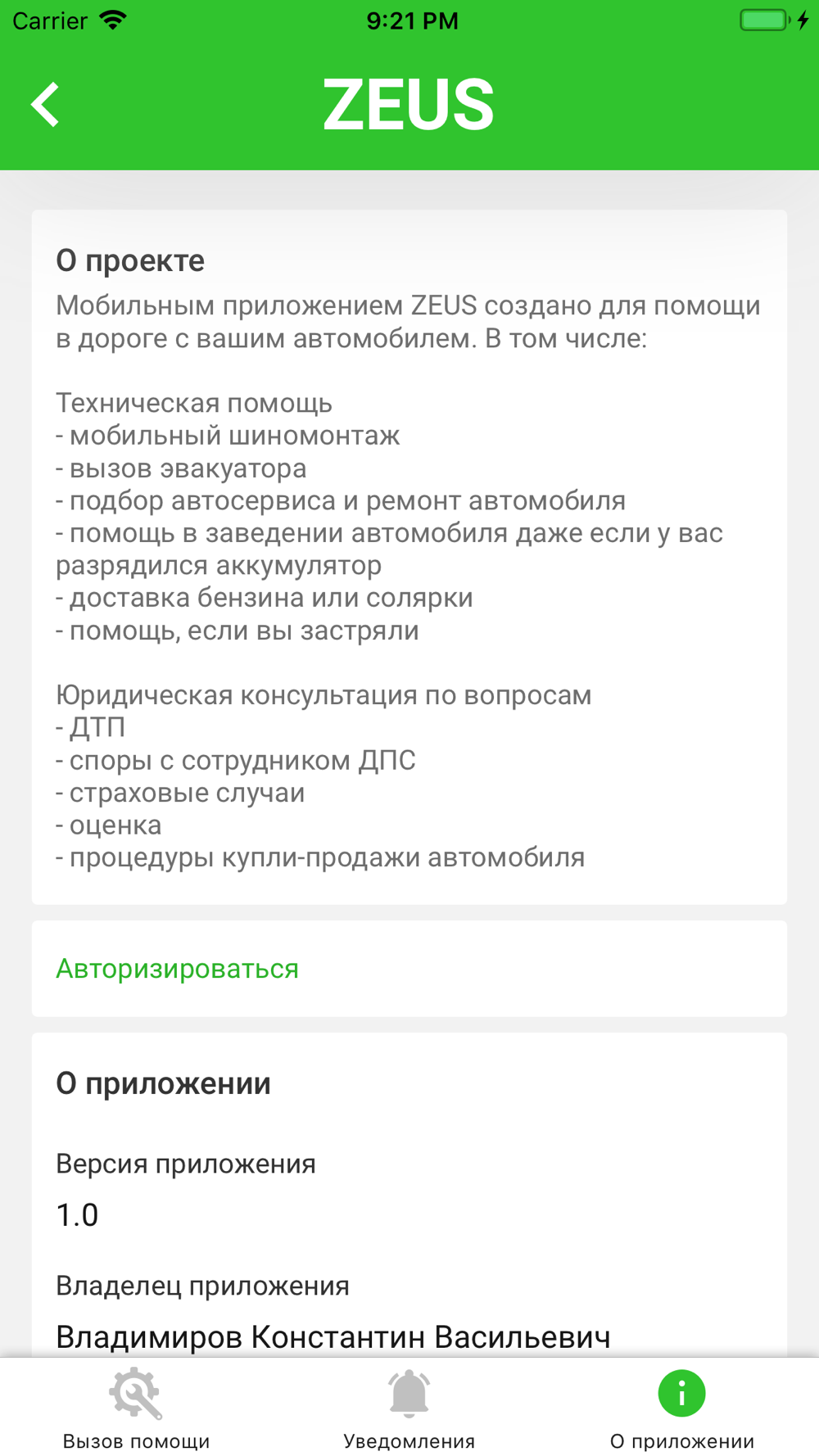Screen dimensions: 819x1456
Task: Tap the Wi-Fi status icon
Action: [x=113, y=20]
